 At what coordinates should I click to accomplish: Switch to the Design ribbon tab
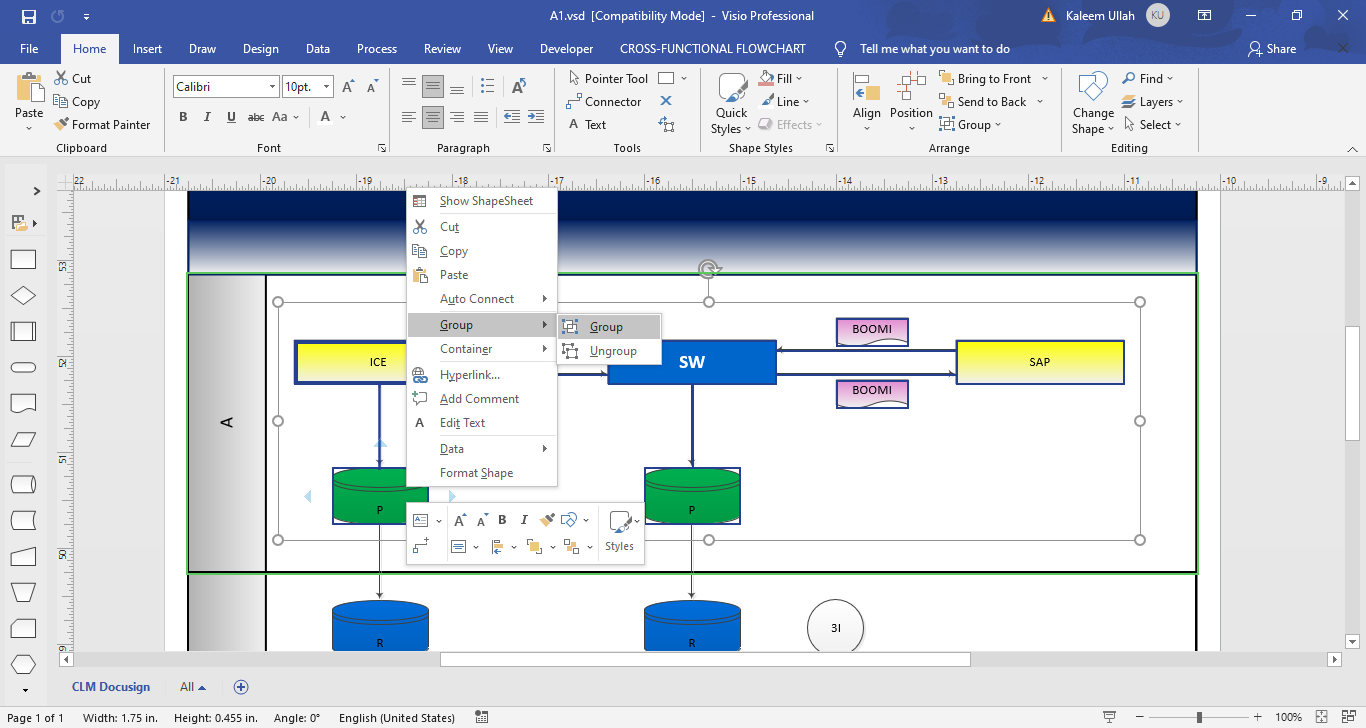260,48
